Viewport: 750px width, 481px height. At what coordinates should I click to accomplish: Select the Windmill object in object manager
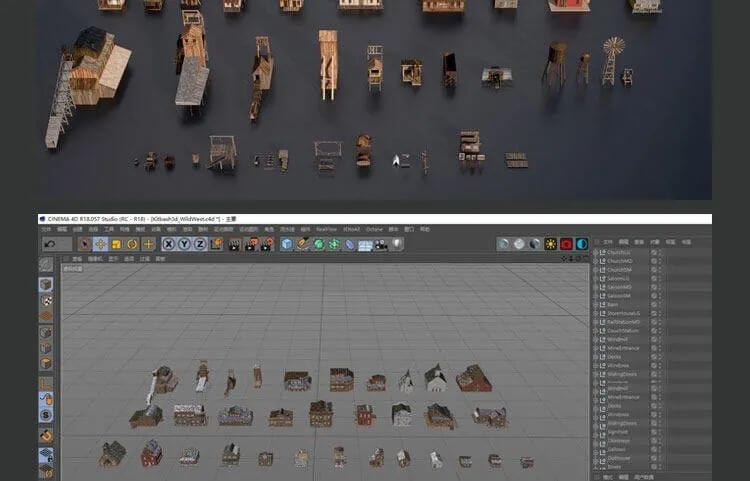[618, 340]
